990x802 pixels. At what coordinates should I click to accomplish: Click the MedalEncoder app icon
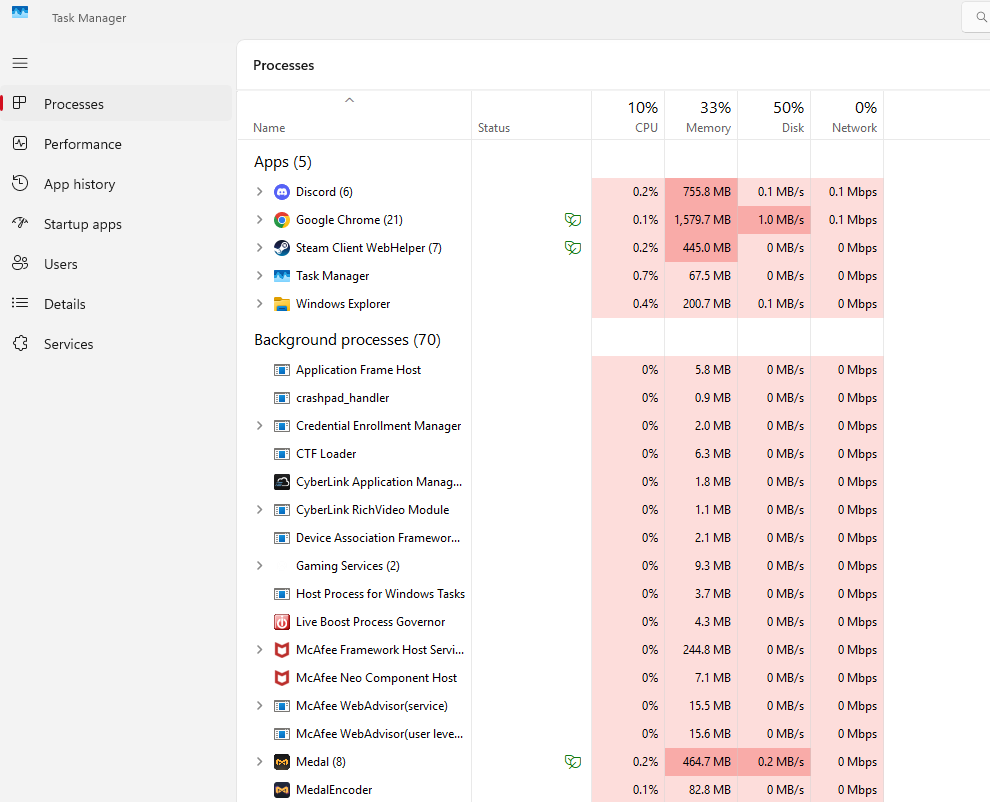(x=282, y=789)
